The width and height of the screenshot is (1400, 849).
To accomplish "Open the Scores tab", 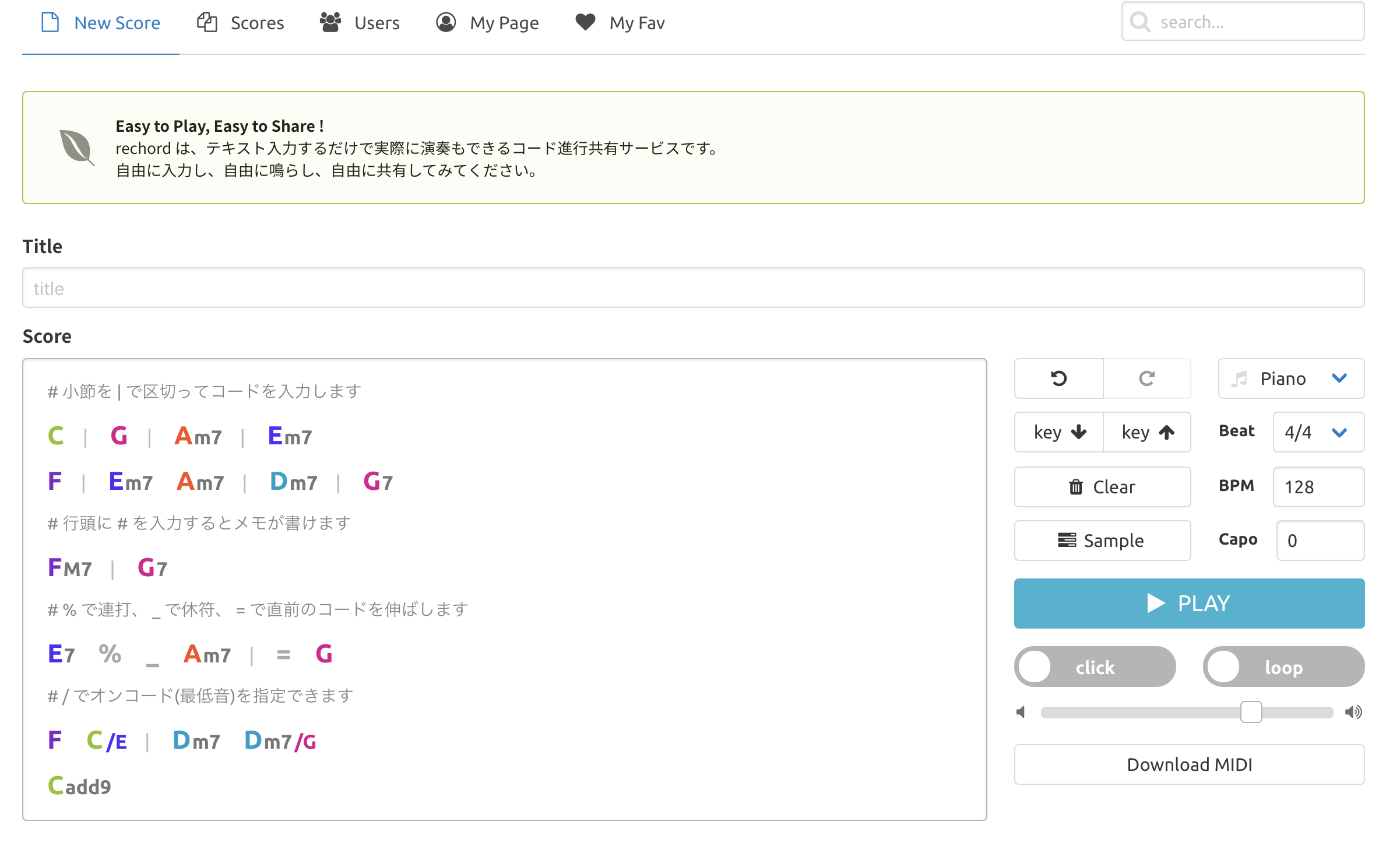I will 241,23.
